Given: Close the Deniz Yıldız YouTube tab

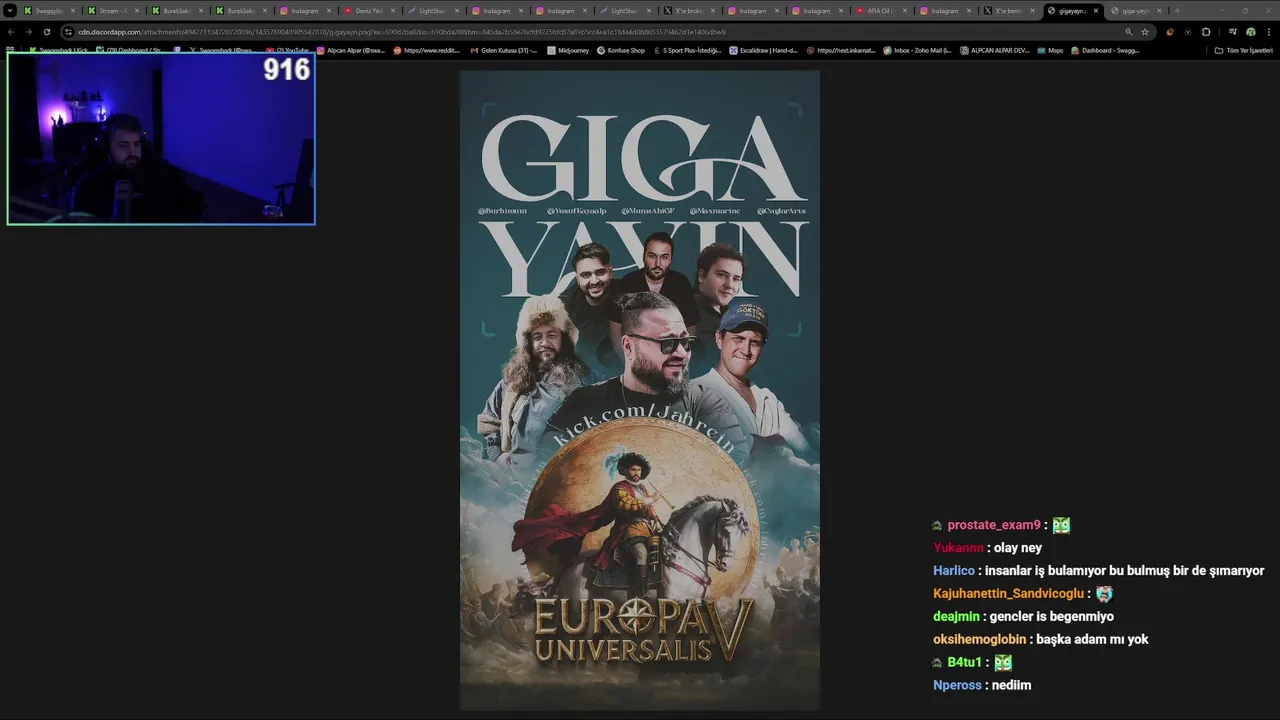Looking at the screenshot, I should point(393,11).
